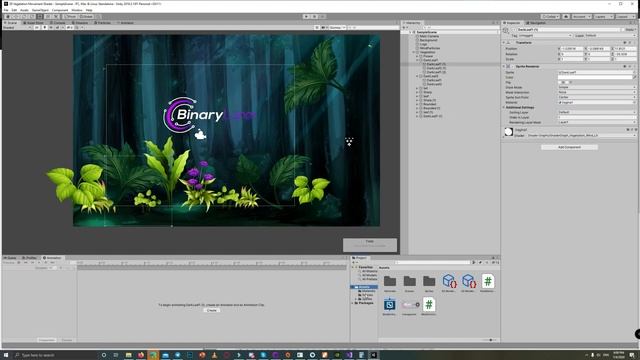Open the Gizmos dropdown in Scene view
The width and height of the screenshot is (640, 360).
point(338,27)
